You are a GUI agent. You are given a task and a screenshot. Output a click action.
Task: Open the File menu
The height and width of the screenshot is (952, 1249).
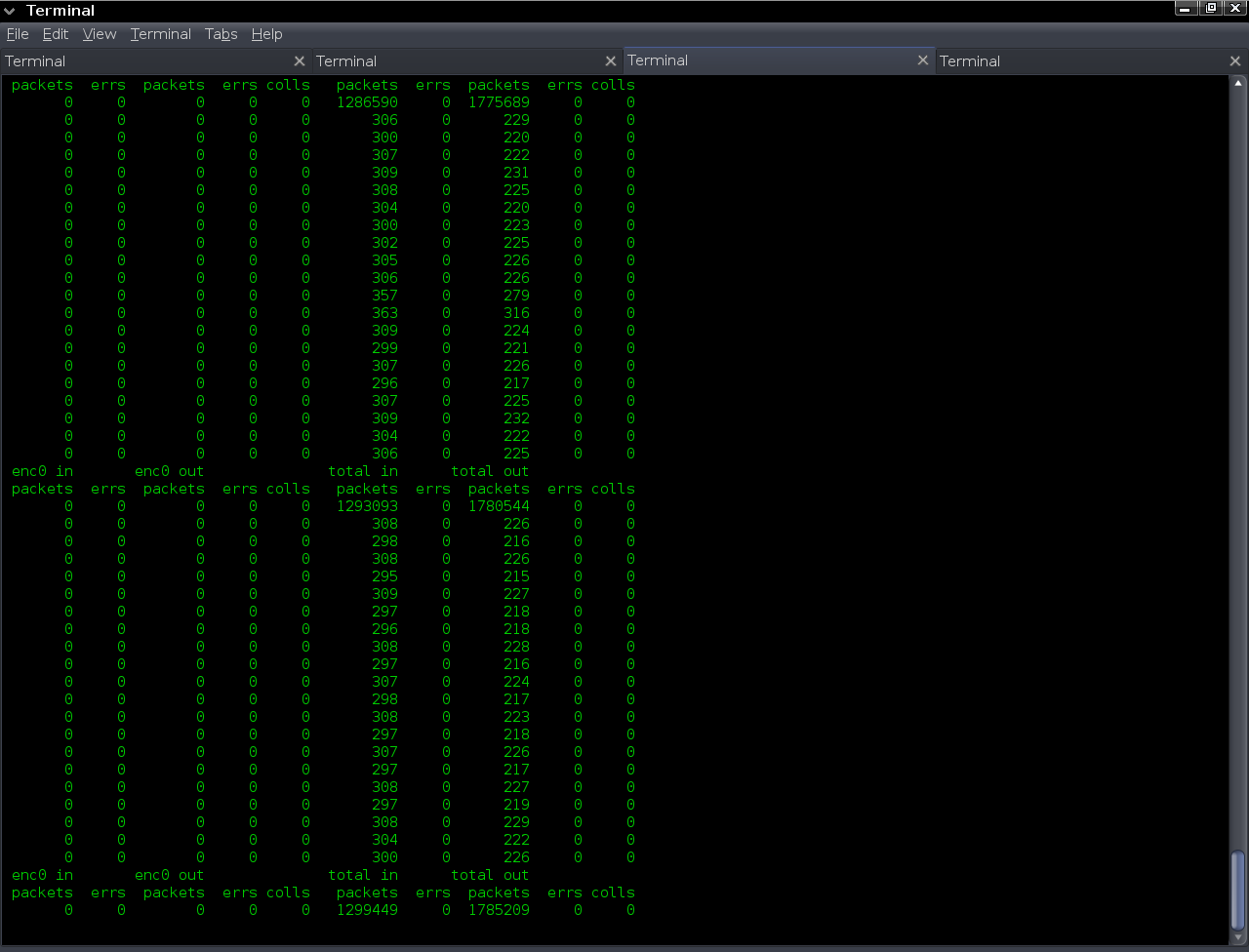[18, 34]
